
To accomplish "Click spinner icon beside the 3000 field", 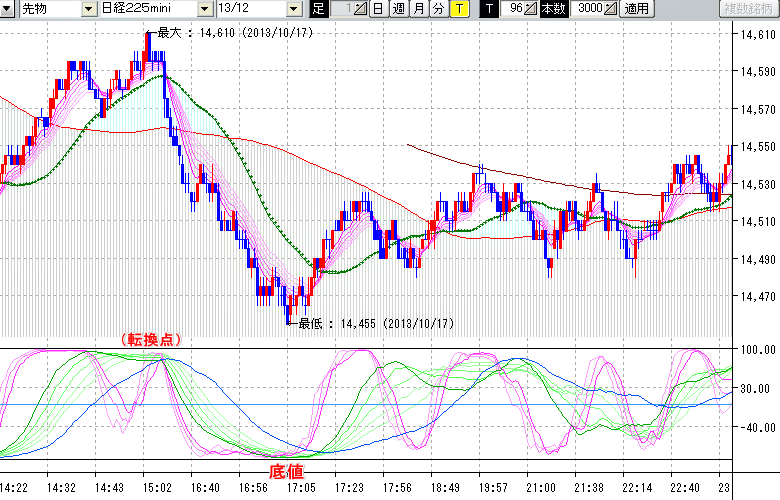I will pos(610,9).
